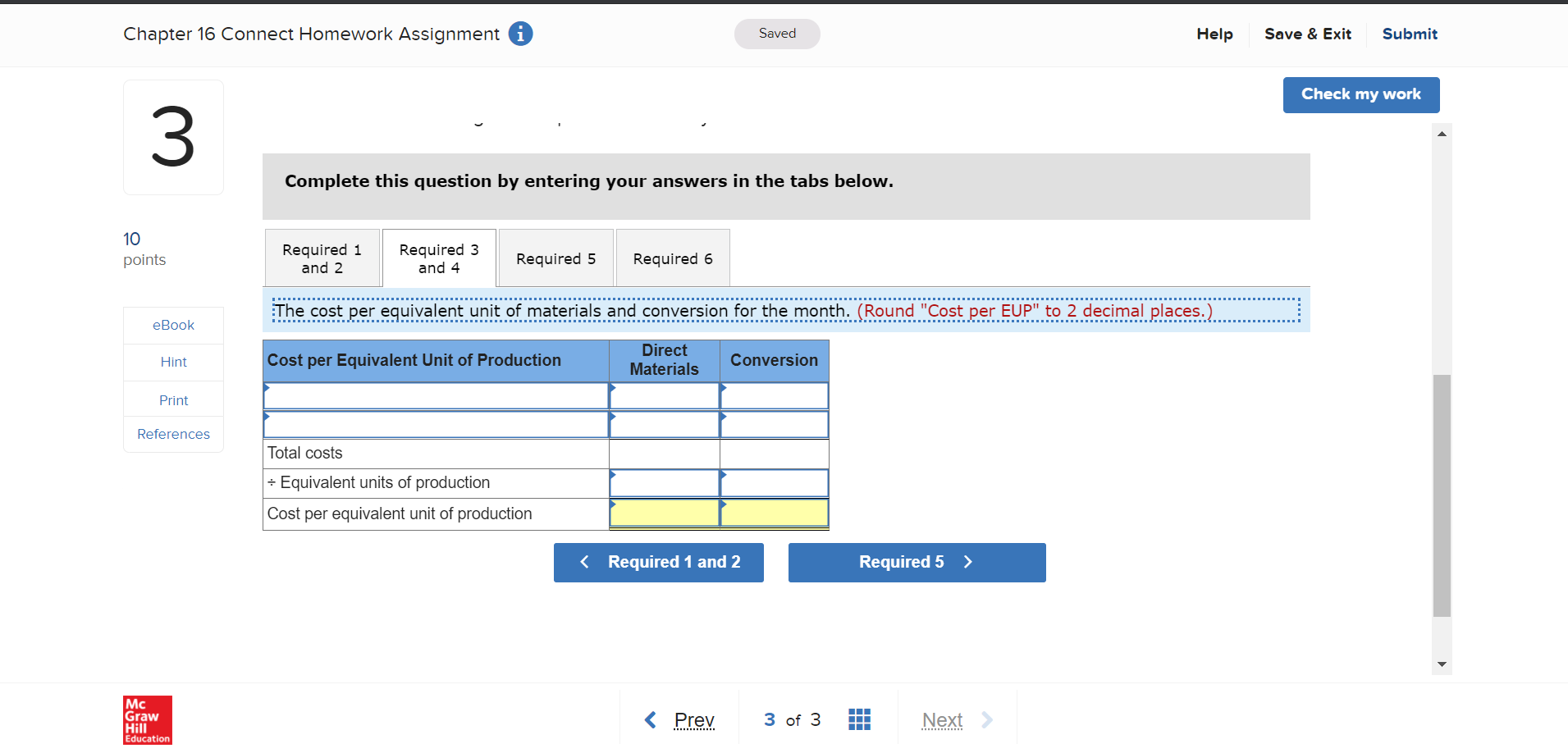Click Save & Exit
Viewport: 1568px width, 753px height.
coord(1308,34)
